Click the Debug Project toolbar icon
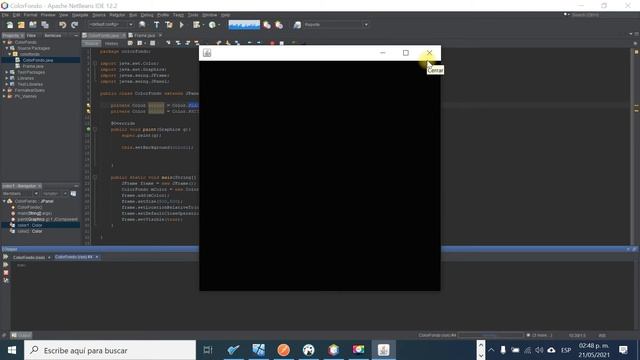The height and width of the screenshot is (360, 640). coord(196,25)
